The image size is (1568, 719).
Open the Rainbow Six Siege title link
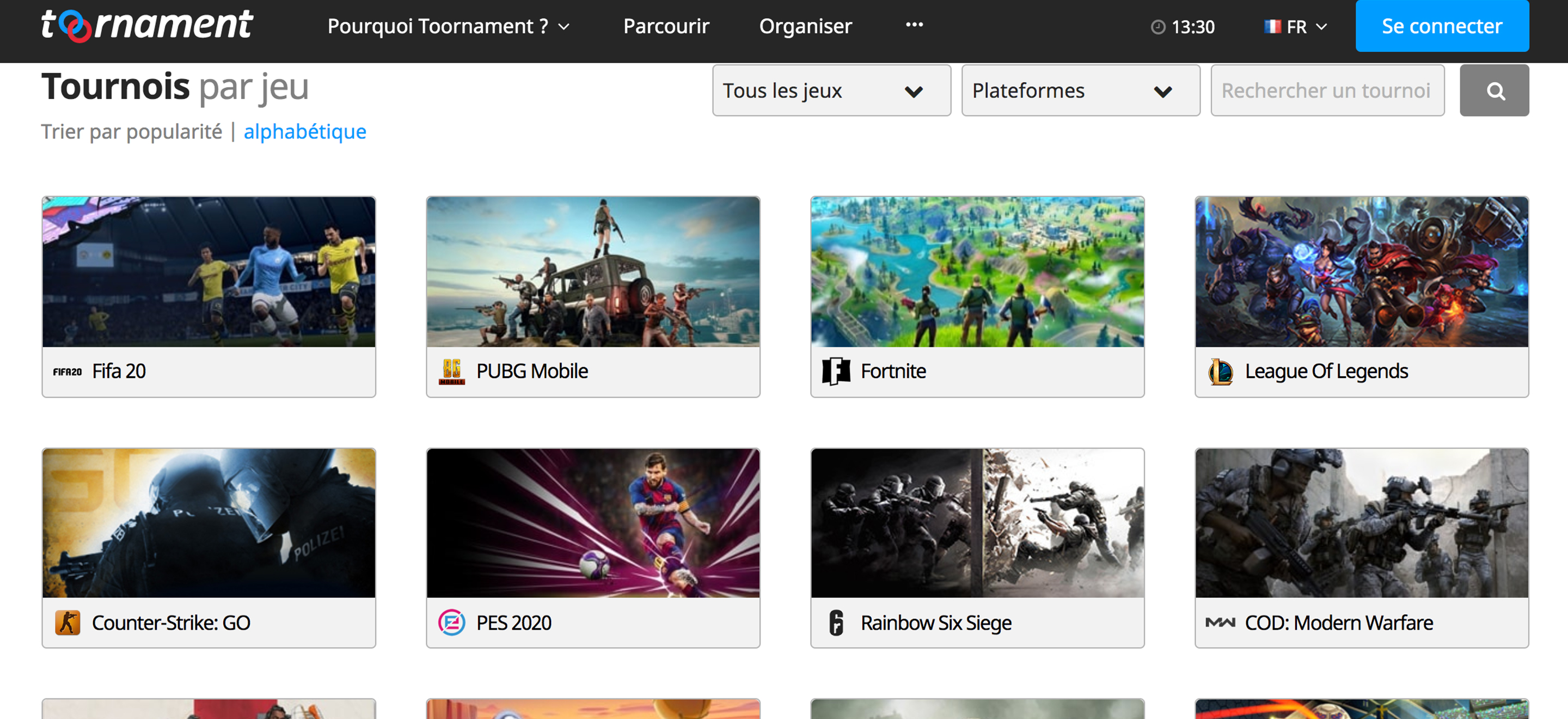935,623
